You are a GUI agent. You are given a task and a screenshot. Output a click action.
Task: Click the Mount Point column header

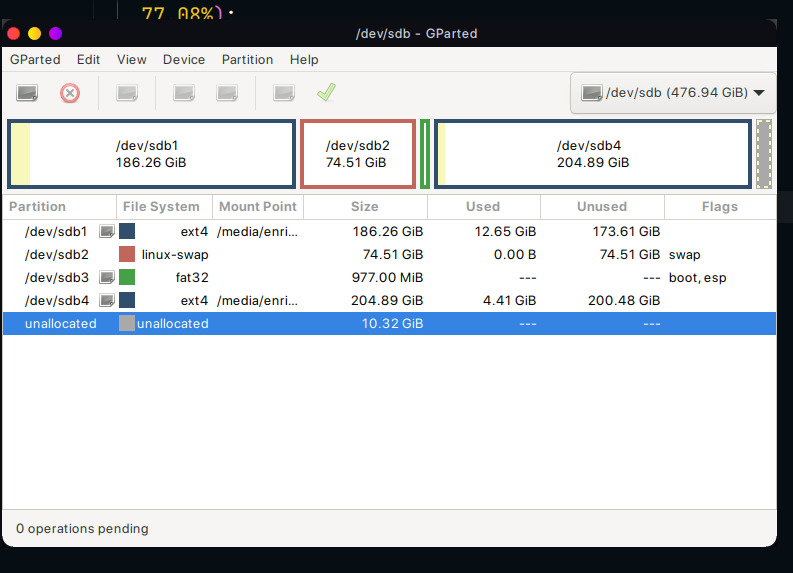258,207
